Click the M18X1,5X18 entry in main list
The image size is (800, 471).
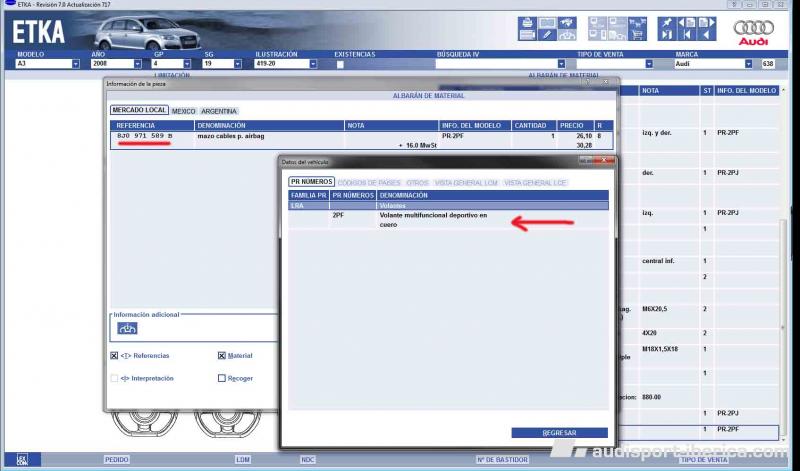(660, 349)
